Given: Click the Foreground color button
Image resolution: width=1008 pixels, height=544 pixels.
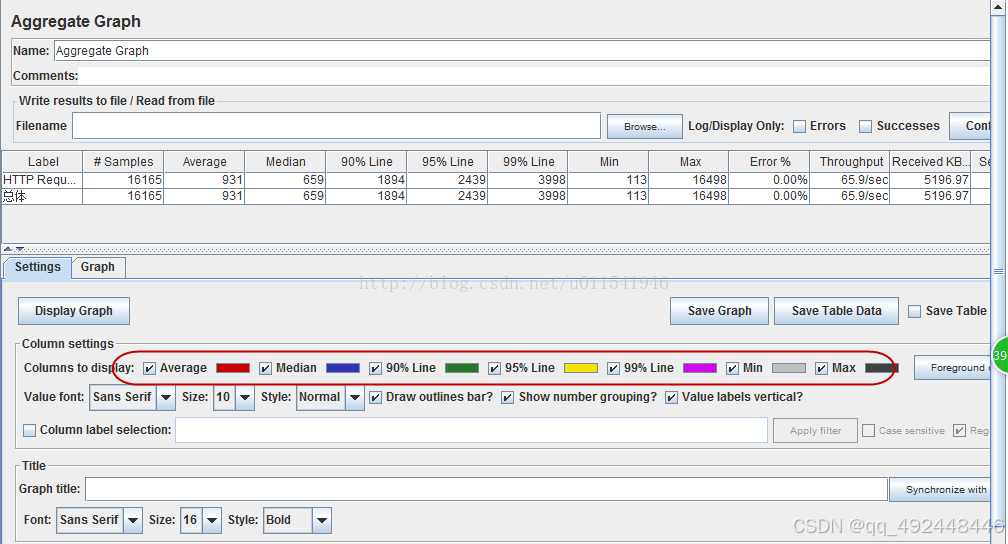Looking at the screenshot, I should click(x=953, y=367).
